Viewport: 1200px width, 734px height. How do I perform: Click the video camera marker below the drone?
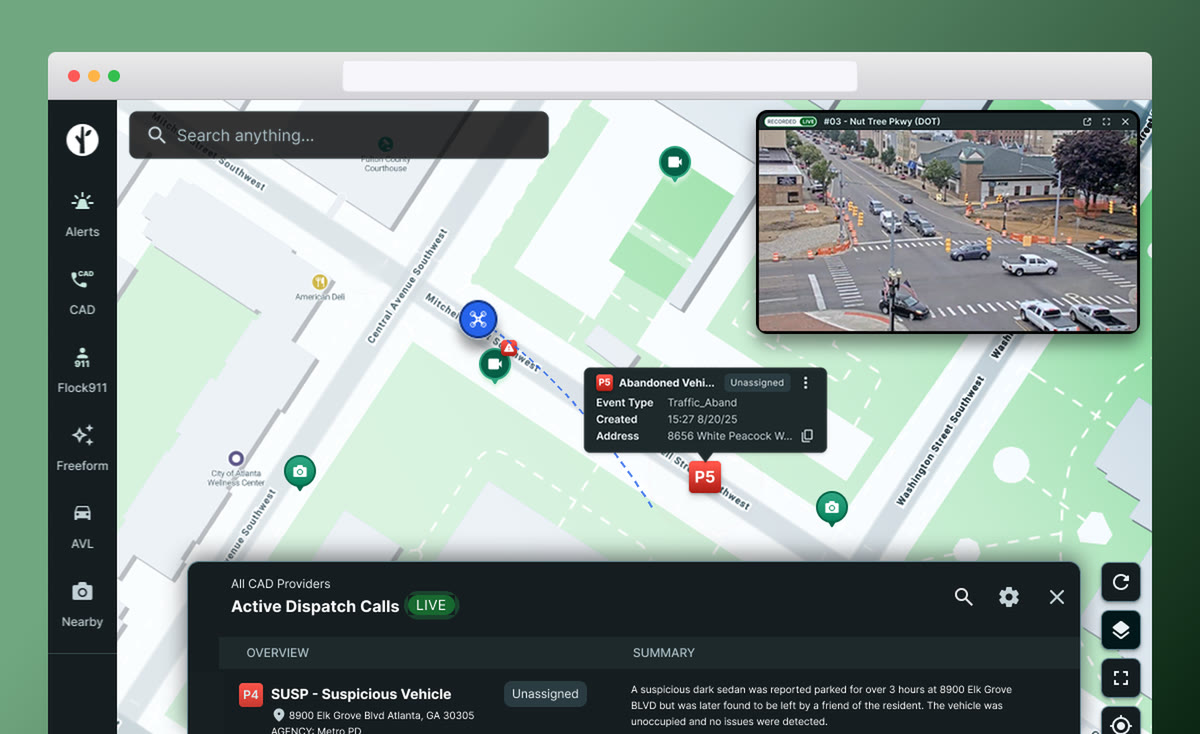494,365
